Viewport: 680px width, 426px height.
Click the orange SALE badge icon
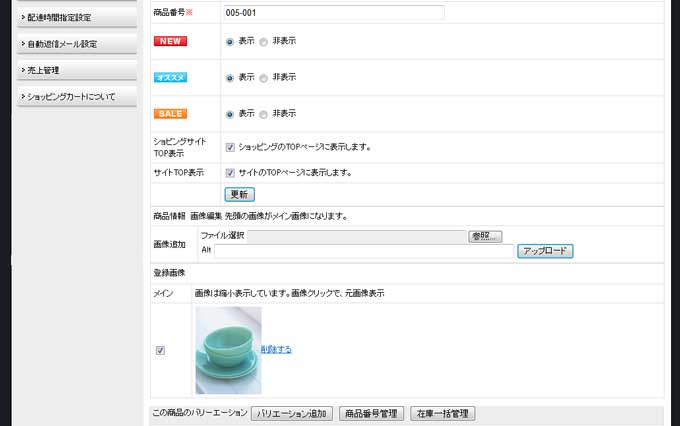point(170,114)
